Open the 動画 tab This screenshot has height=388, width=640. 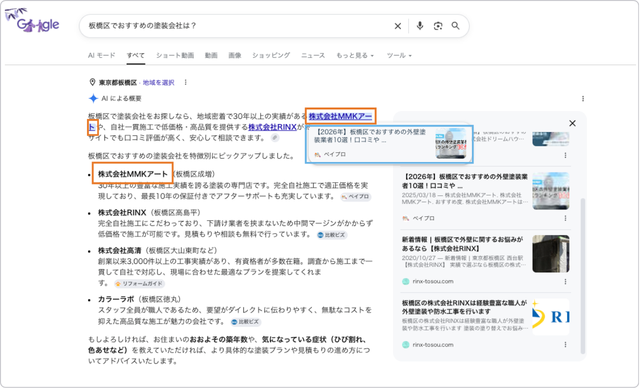(211, 55)
